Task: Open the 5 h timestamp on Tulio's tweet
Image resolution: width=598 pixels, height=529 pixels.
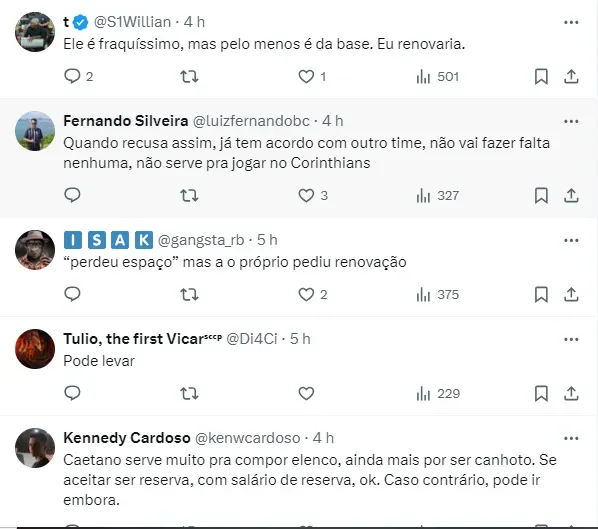Action: click(300, 339)
